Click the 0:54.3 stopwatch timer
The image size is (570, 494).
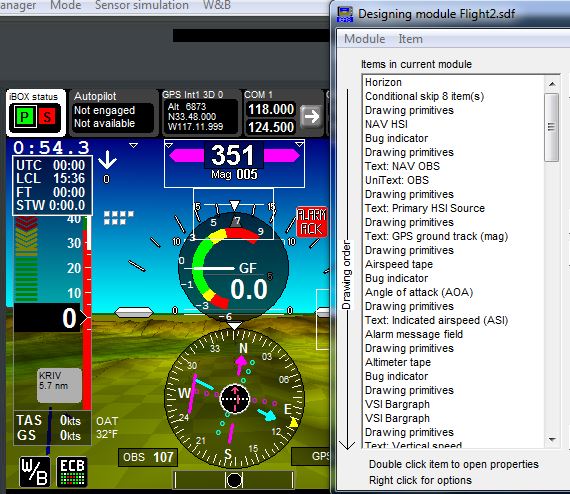(52, 148)
